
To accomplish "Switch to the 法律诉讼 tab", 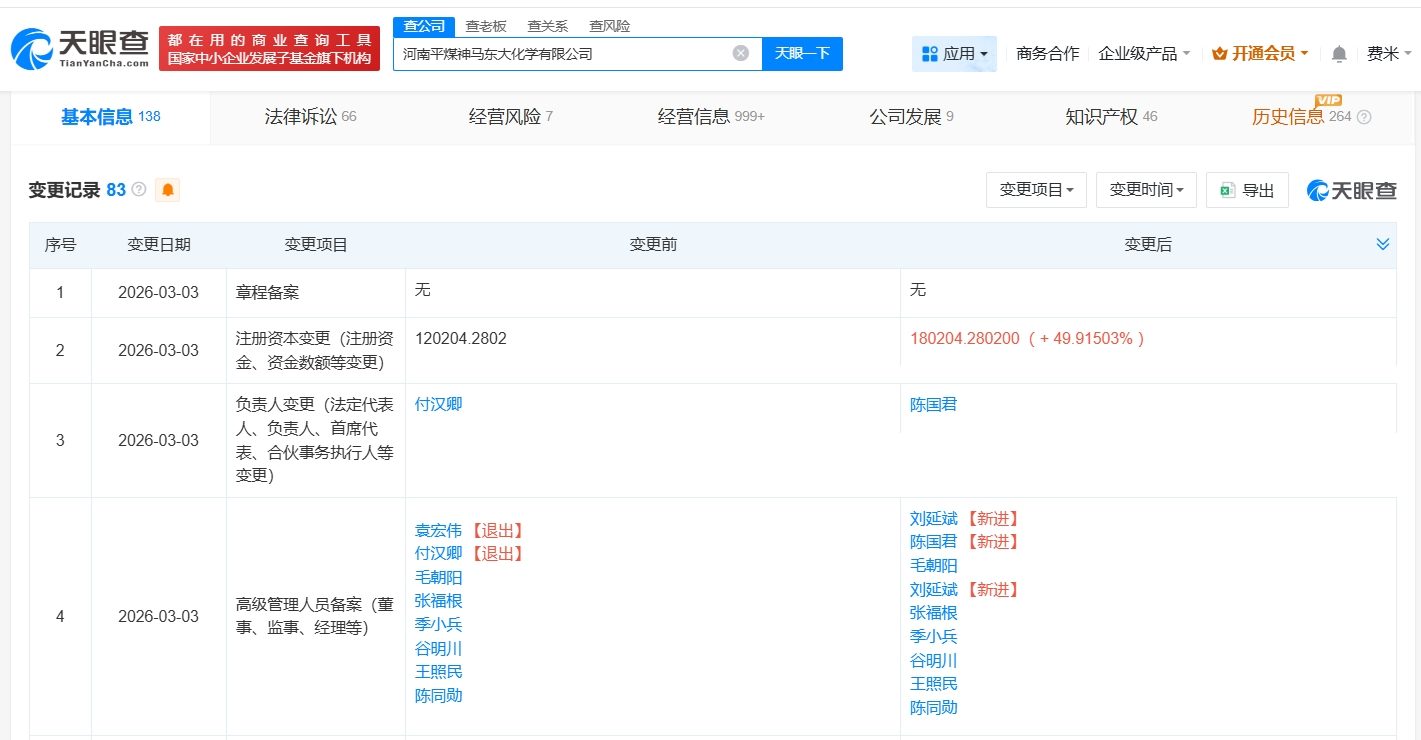I will pyautogui.click(x=310, y=117).
